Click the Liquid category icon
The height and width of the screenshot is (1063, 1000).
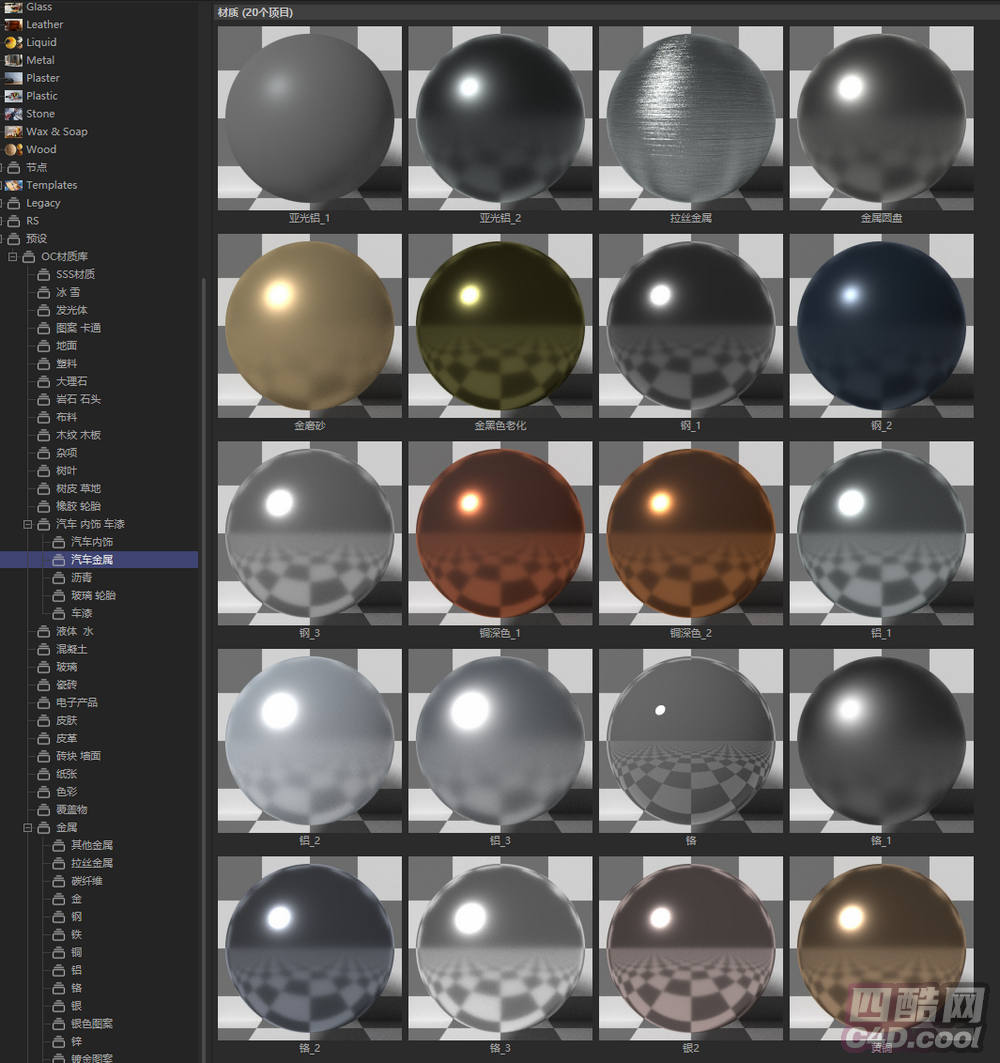coord(13,42)
